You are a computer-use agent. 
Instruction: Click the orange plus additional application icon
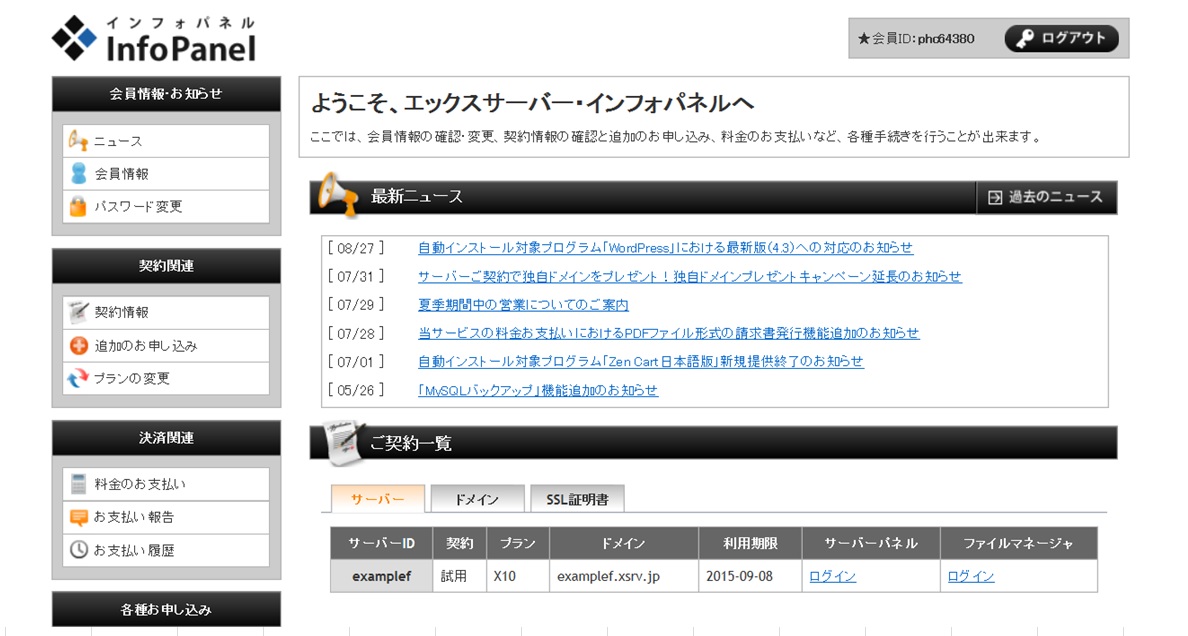tap(78, 346)
